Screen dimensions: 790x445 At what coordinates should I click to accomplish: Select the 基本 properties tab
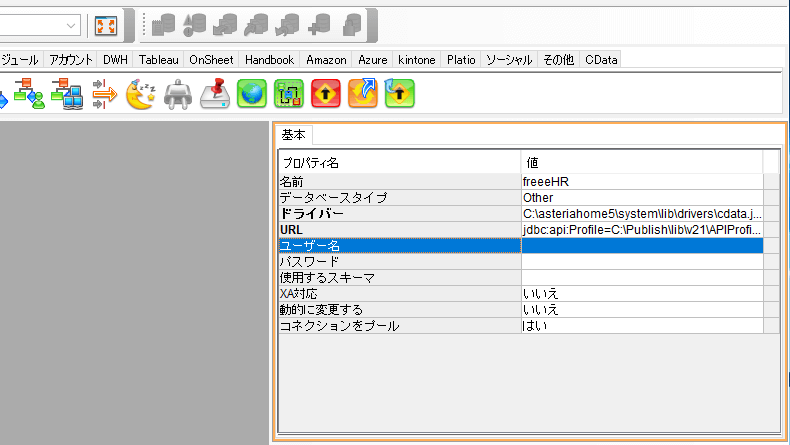[x=294, y=135]
